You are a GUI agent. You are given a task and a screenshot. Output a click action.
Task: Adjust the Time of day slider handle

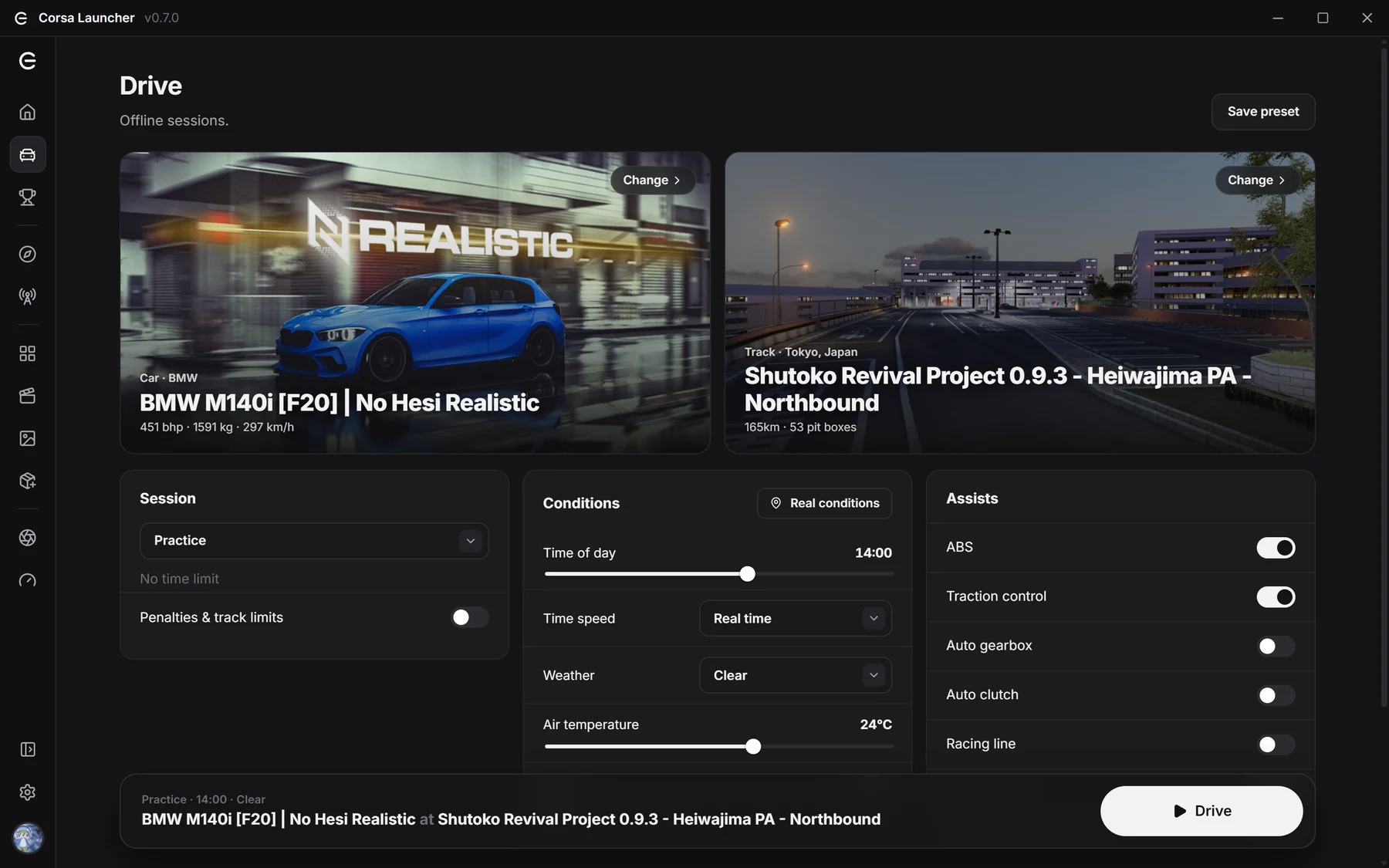pyautogui.click(x=747, y=574)
